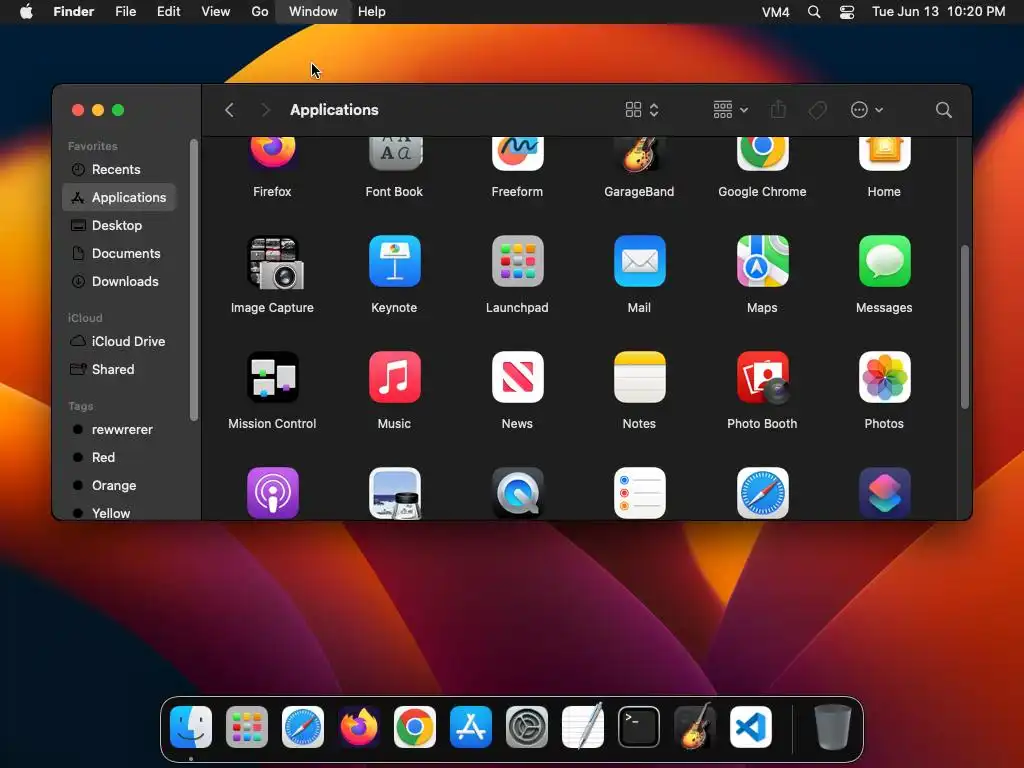The width and height of the screenshot is (1024, 768).
Task: Click the Launchpad app in the folder
Action: pos(517,261)
